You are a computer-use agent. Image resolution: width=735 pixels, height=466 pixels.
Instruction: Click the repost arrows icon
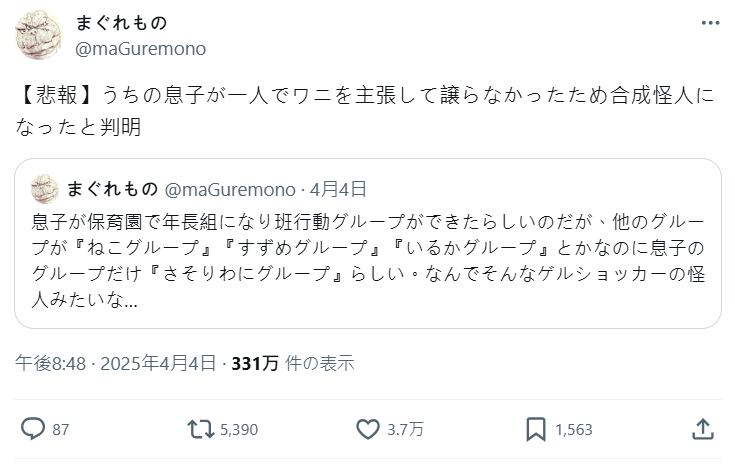point(199,429)
